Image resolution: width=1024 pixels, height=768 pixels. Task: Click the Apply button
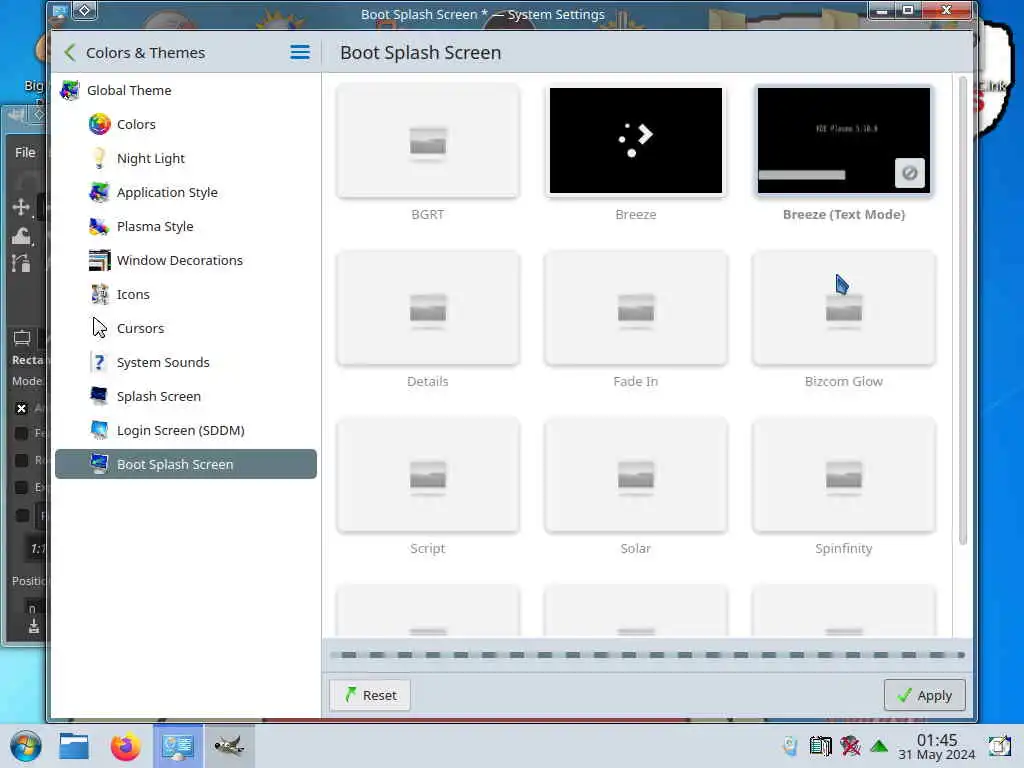pos(924,695)
